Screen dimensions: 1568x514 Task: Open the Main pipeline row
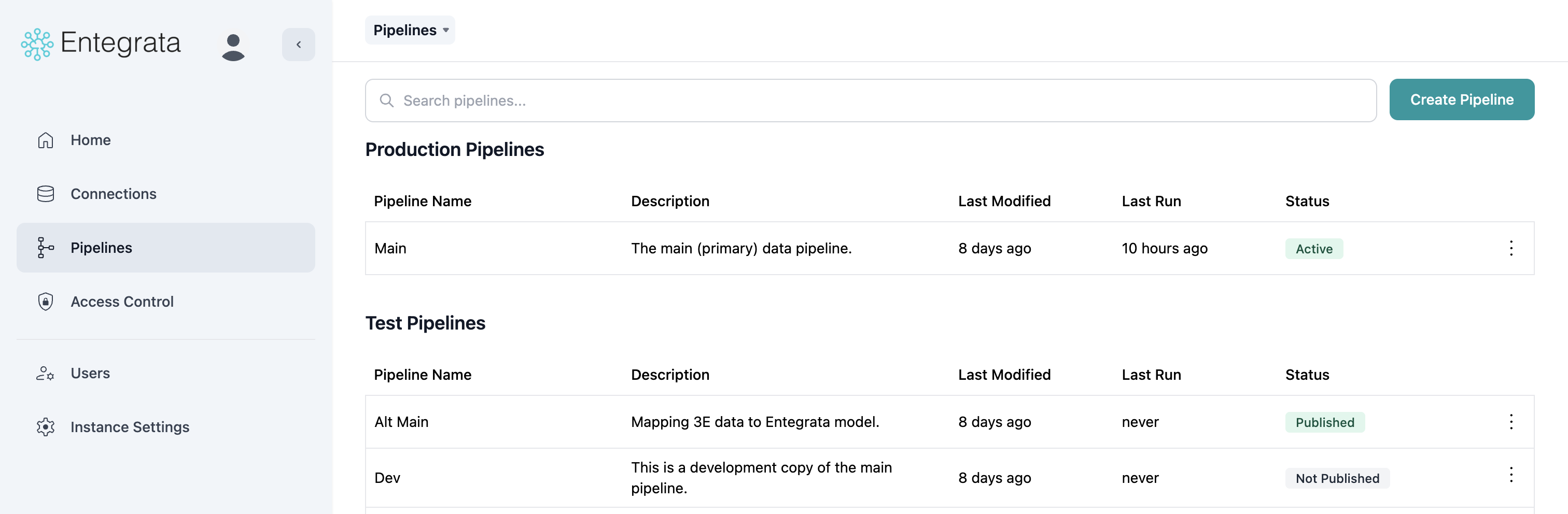pos(949,248)
